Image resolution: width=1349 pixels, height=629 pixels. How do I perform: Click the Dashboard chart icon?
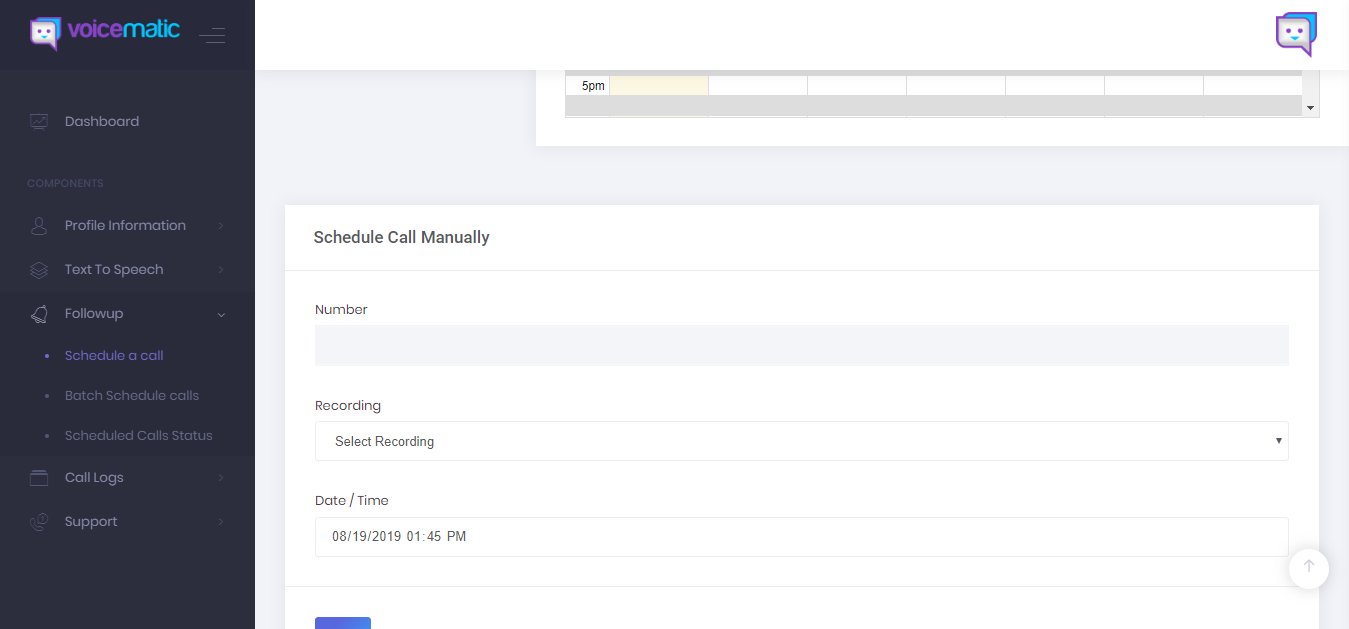[x=39, y=122]
